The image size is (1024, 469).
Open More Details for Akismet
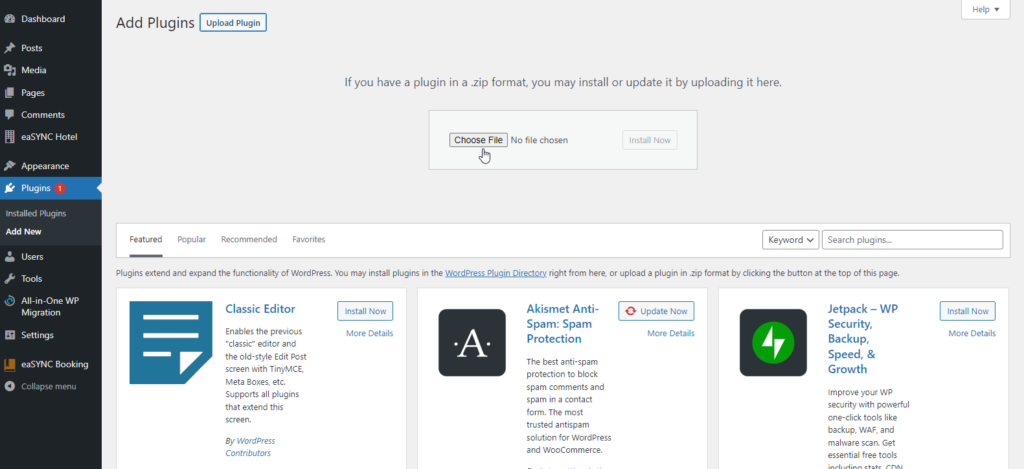coord(671,333)
